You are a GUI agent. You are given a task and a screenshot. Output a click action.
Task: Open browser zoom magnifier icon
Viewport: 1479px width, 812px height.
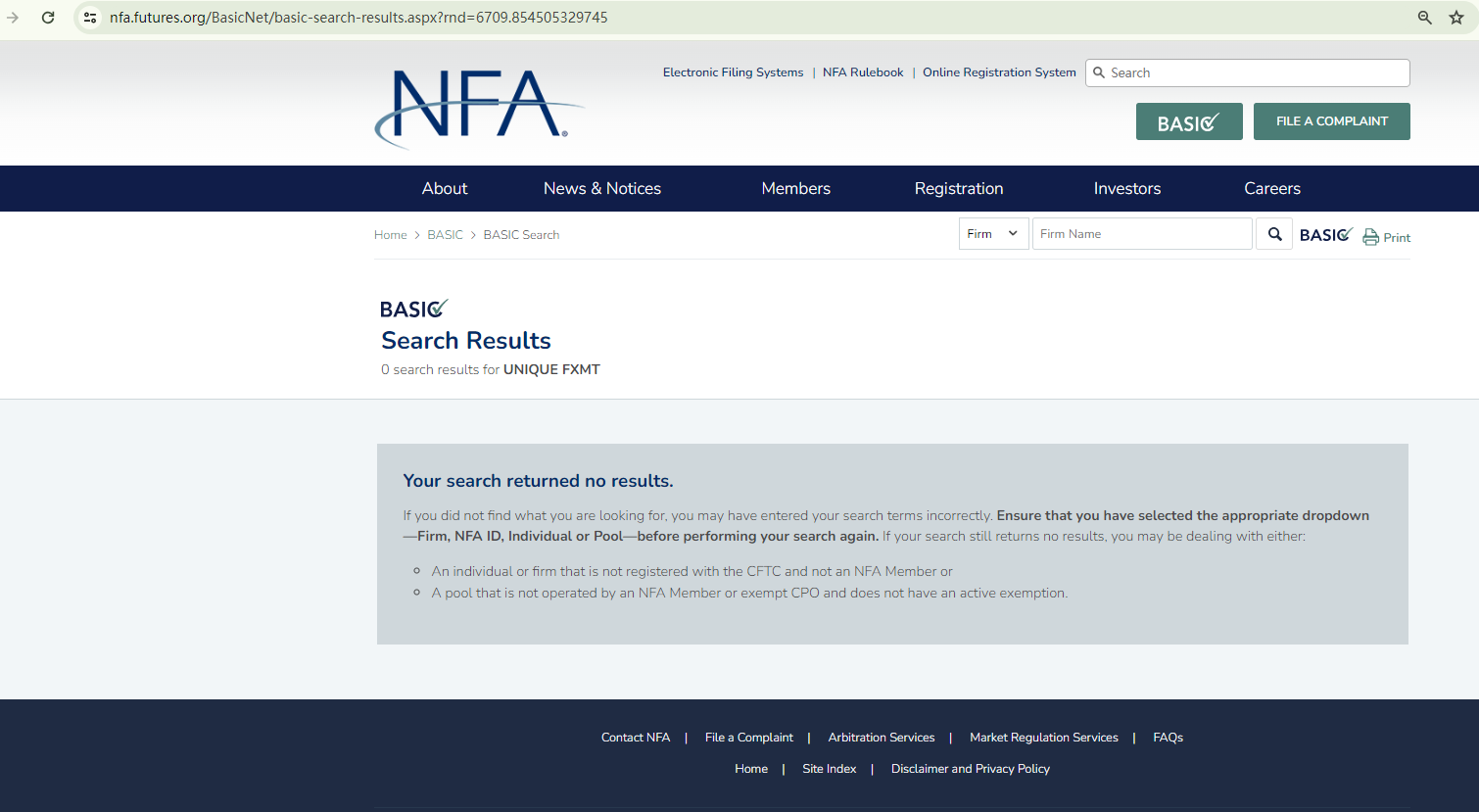tap(1425, 18)
